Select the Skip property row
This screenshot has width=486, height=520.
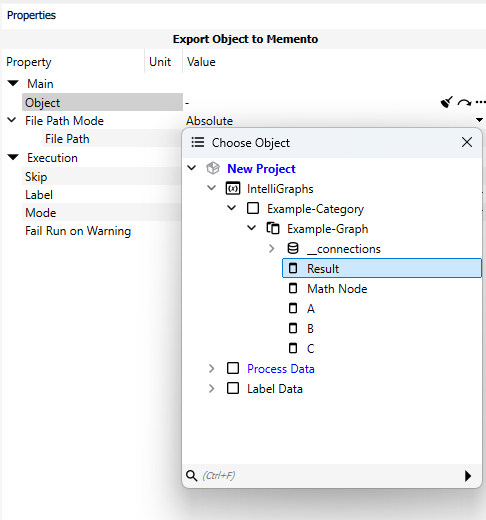(x=102, y=176)
